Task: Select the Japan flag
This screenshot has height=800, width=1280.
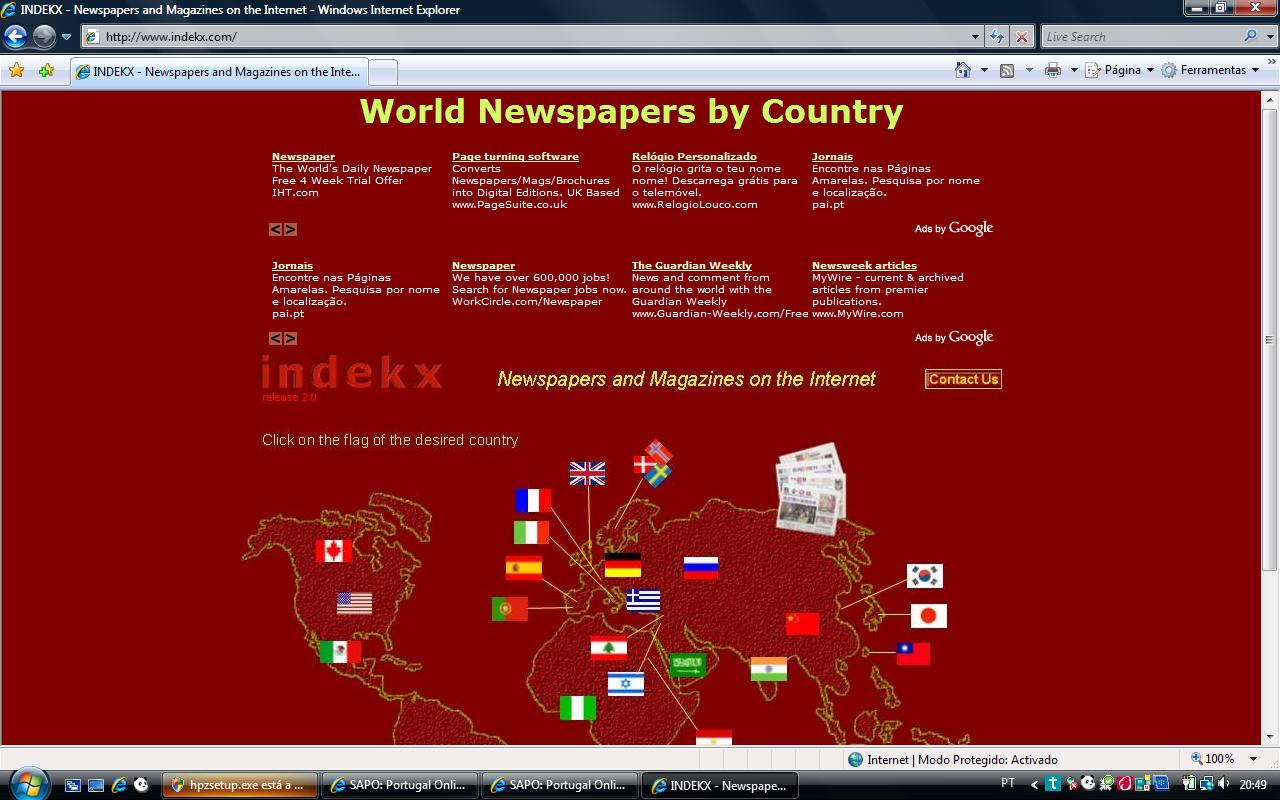Action: coord(928,616)
